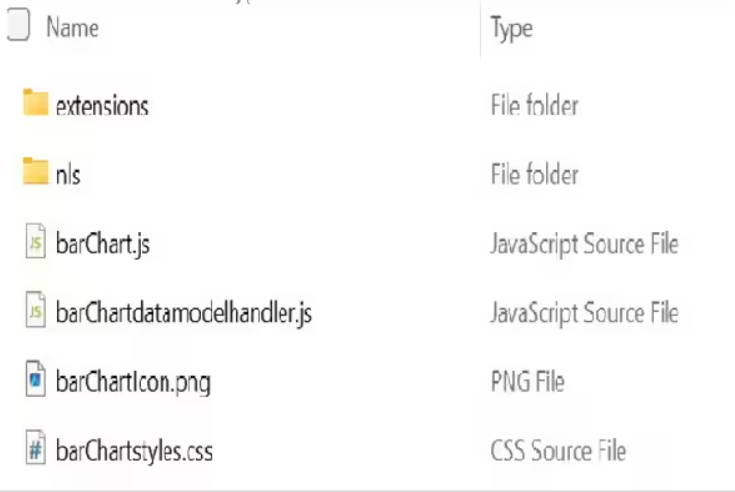Click the CSS Source File type label

[x=558, y=451]
